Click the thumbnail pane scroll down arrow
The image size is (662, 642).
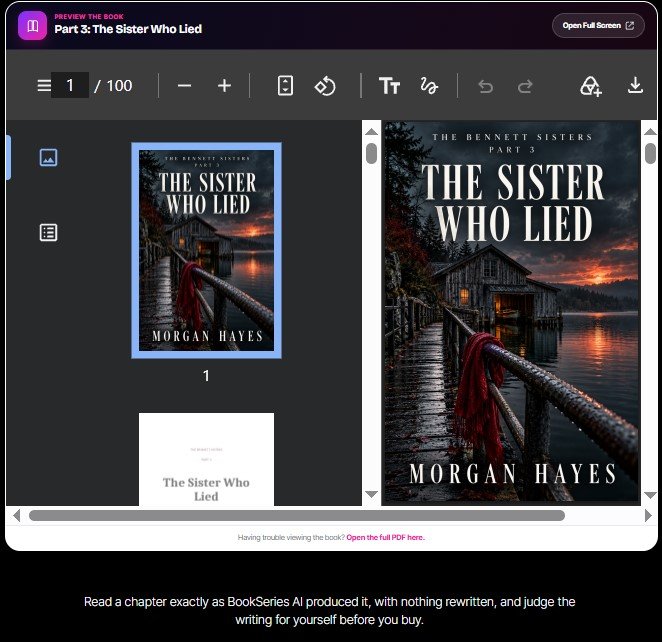pos(372,494)
